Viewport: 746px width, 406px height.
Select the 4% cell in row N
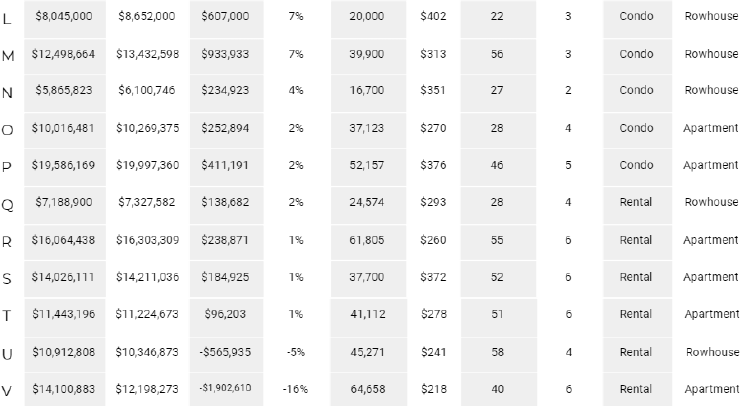[296, 91]
